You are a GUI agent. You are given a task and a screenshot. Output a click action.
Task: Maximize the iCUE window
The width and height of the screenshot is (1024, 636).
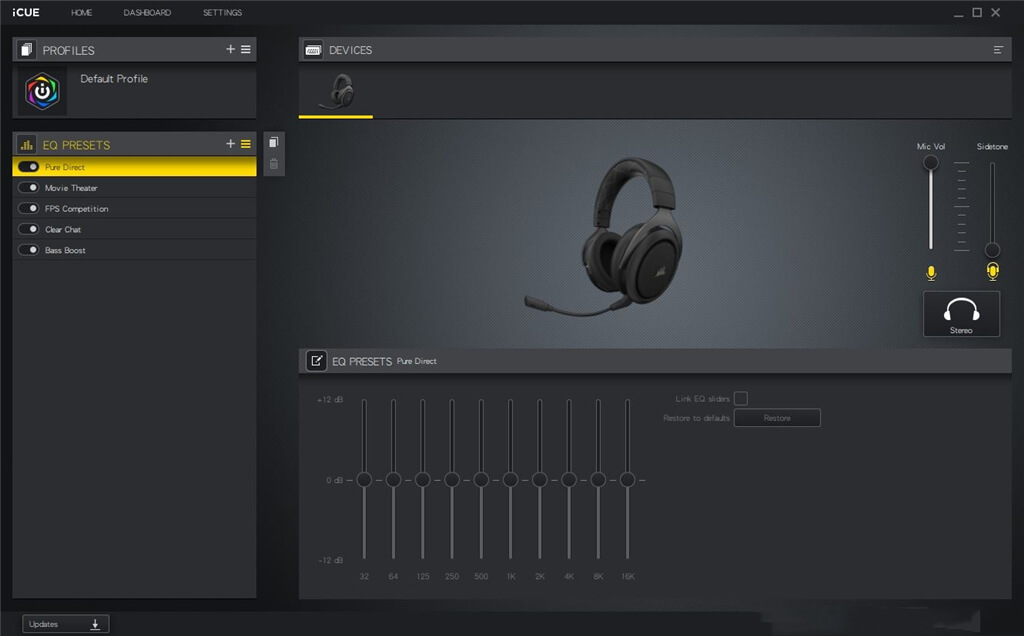(977, 12)
